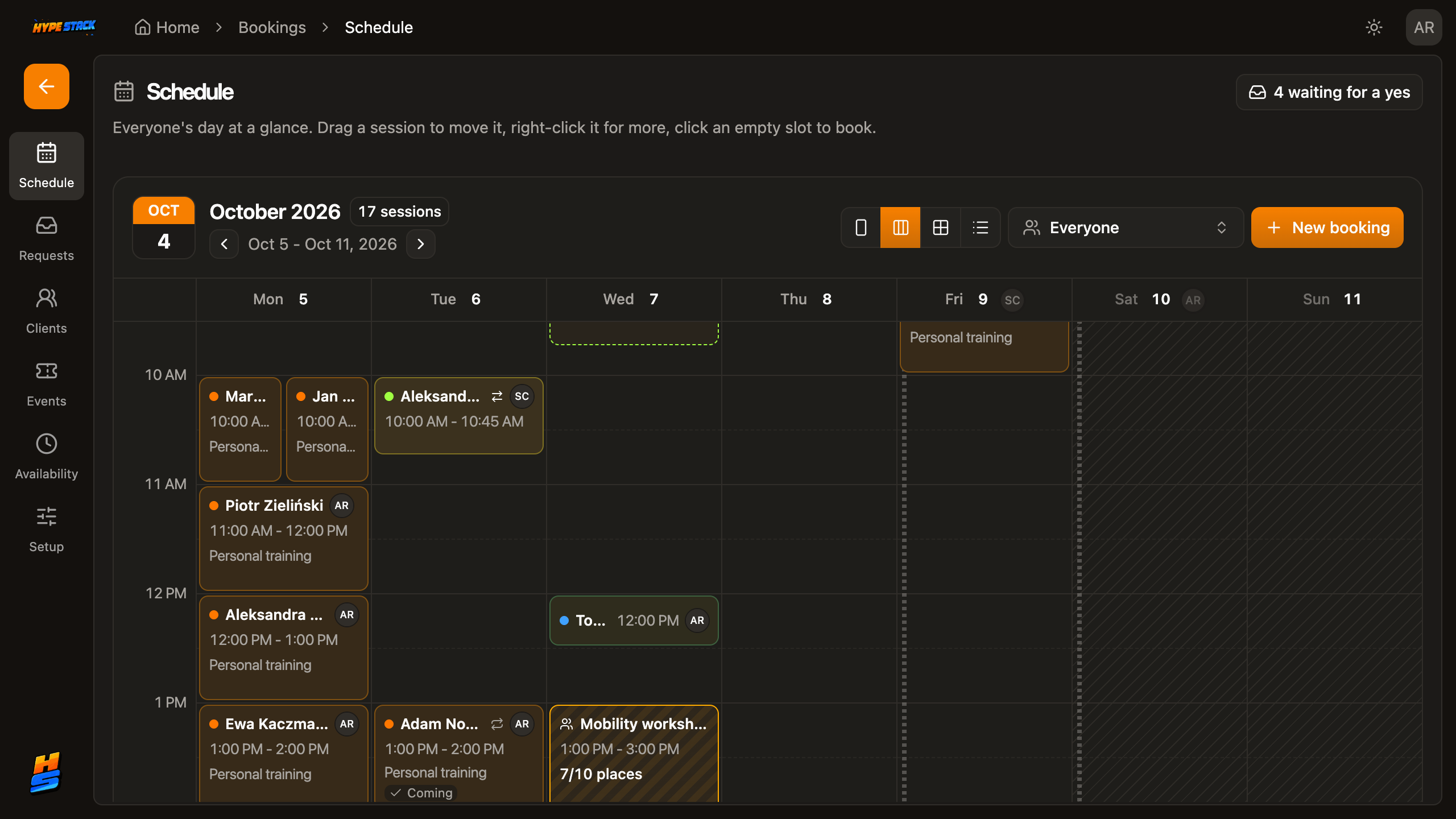Open Aleksand... 10:00 AM Tuesday session
The image size is (1456, 819).
(459, 416)
